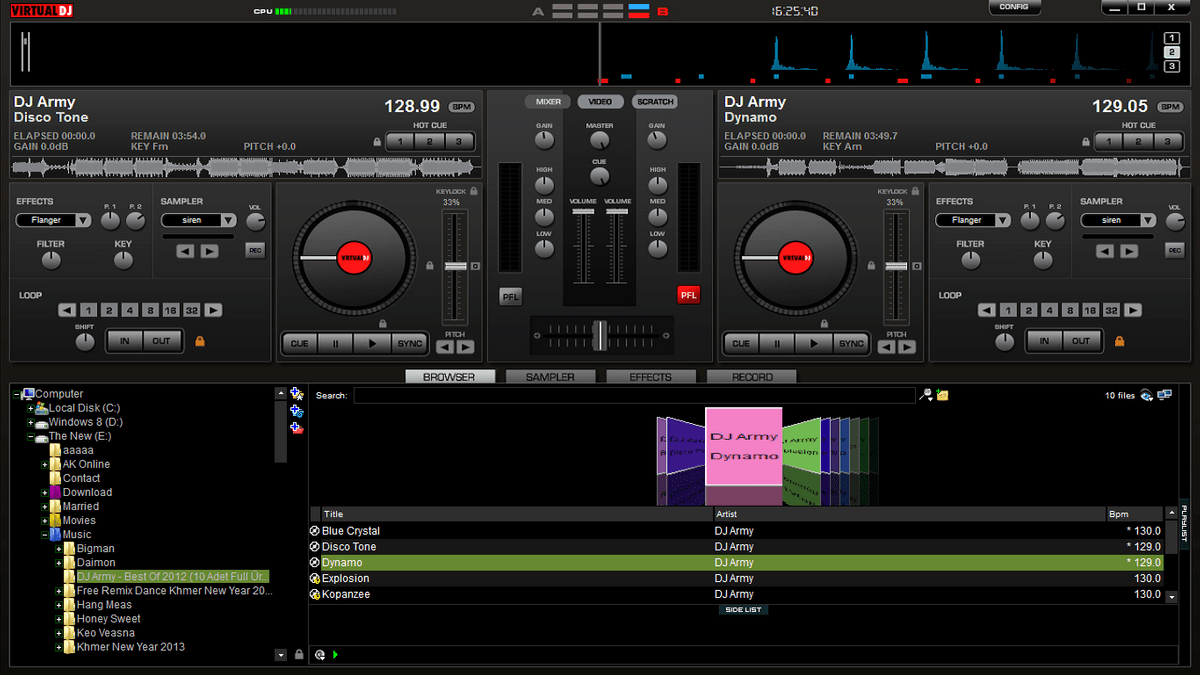Create a favorite folder with the star-plus icon
The image size is (1200, 675).
(x=296, y=393)
